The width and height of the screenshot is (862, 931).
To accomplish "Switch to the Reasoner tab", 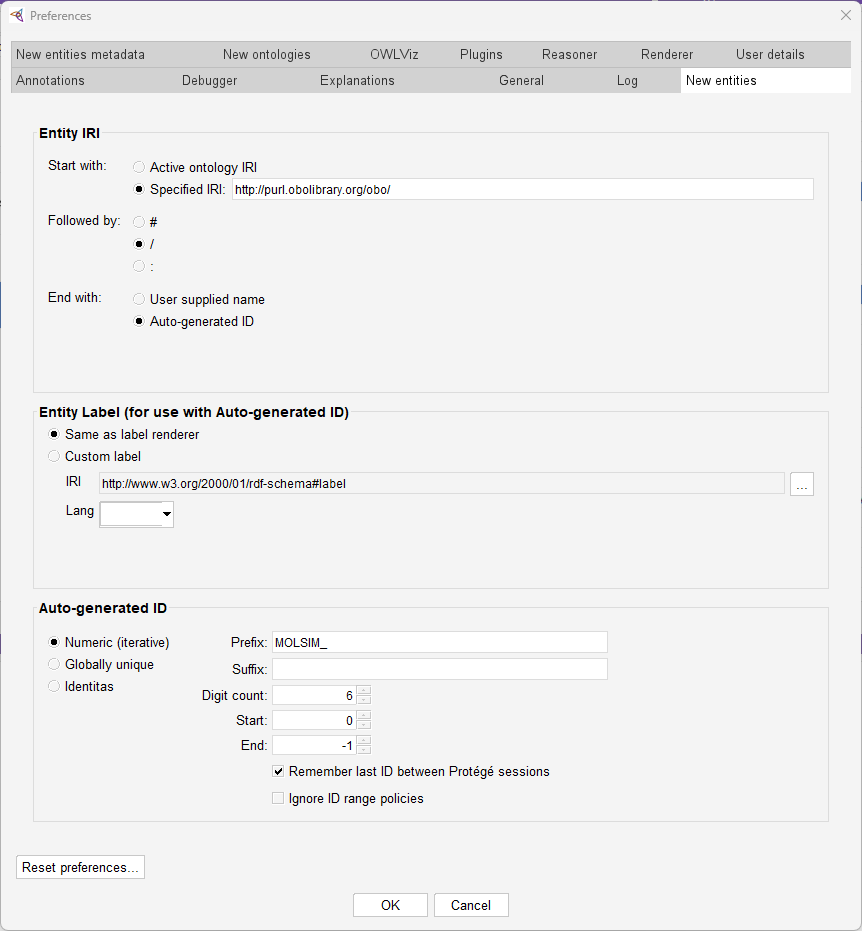I will pos(569,54).
